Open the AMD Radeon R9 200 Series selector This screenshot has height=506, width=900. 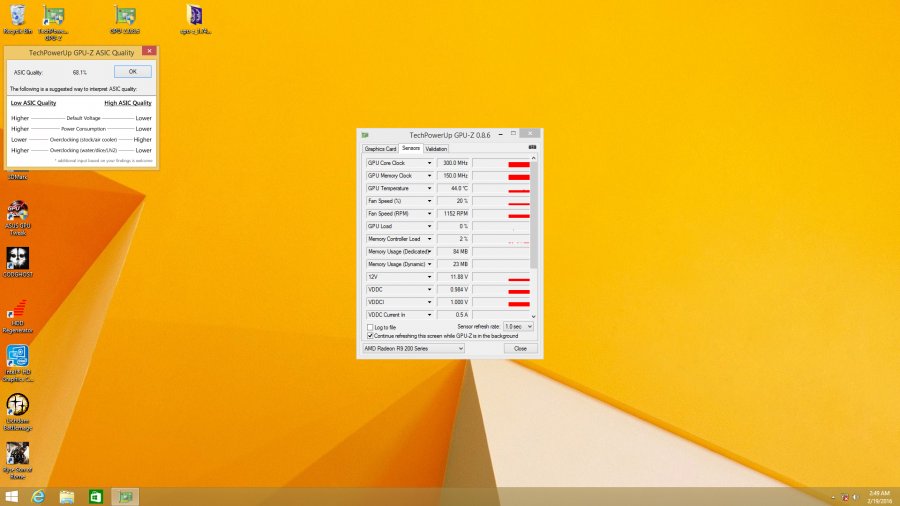coord(413,348)
